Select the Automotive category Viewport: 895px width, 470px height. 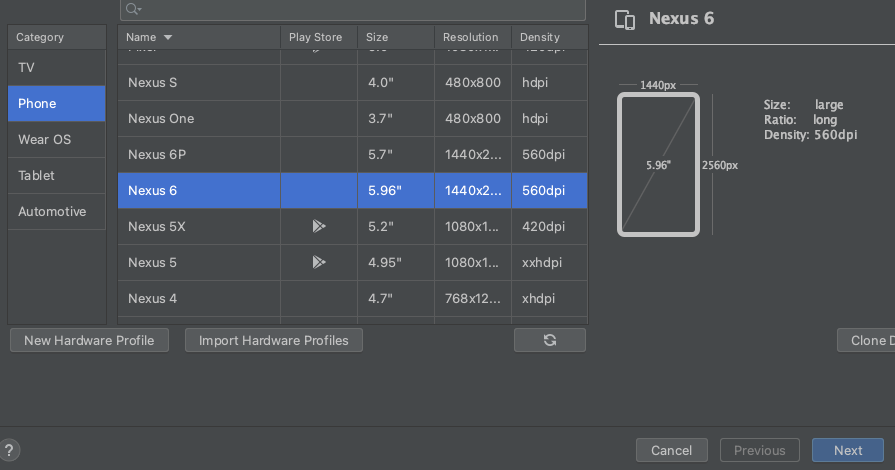(x=57, y=211)
